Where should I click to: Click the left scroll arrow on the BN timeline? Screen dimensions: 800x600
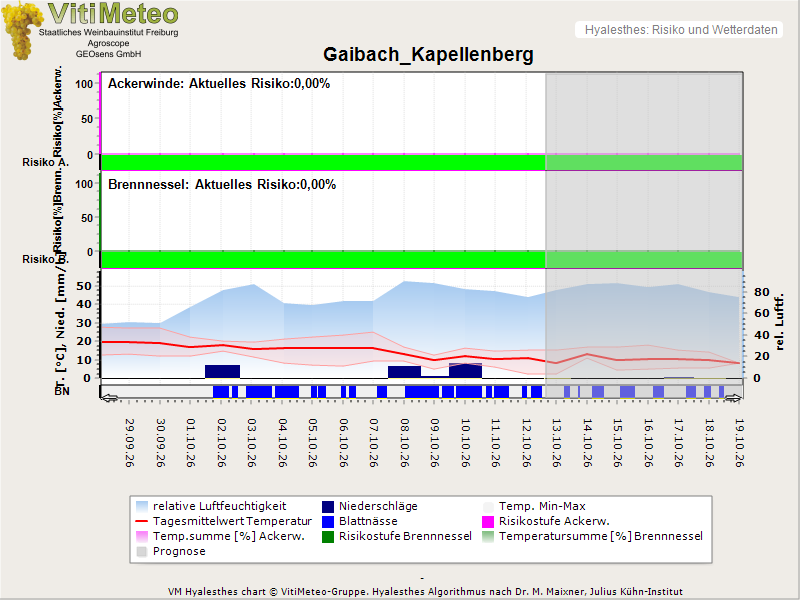(109, 397)
